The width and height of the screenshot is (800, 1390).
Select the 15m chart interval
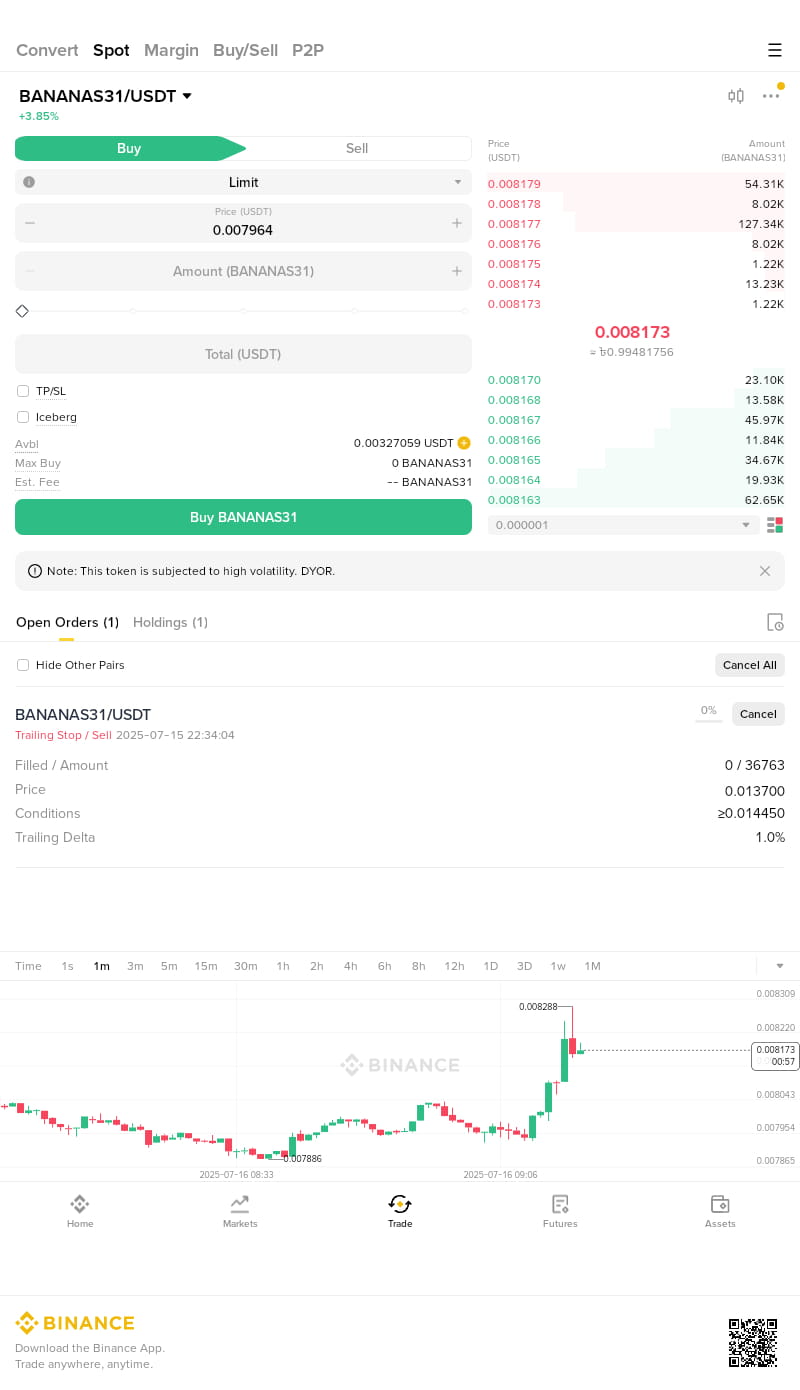coord(206,966)
